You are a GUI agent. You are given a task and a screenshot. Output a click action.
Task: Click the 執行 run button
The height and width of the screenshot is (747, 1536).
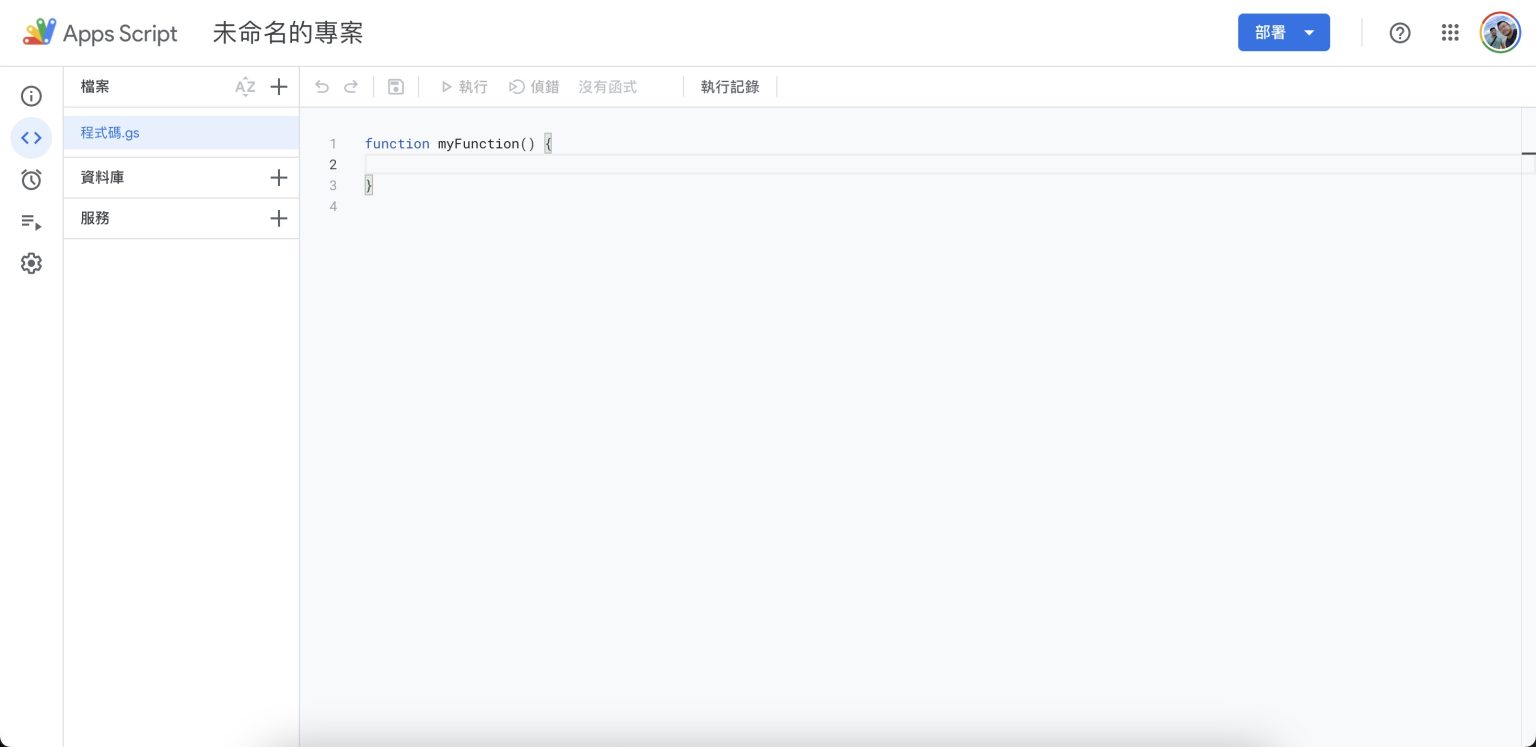[464, 87]
